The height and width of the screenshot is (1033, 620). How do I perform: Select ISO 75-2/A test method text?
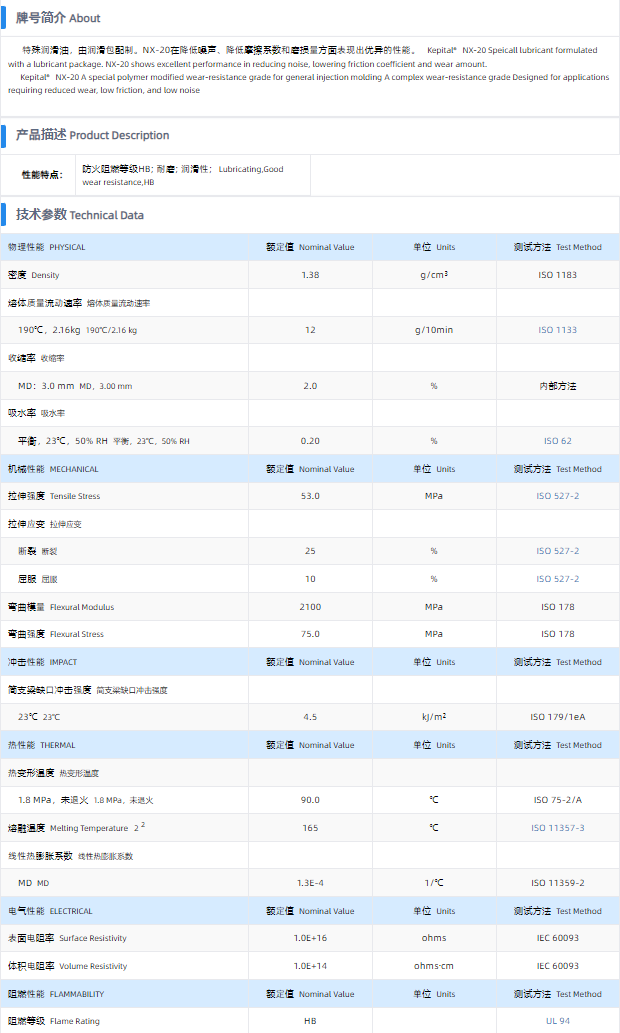[558, 800]
